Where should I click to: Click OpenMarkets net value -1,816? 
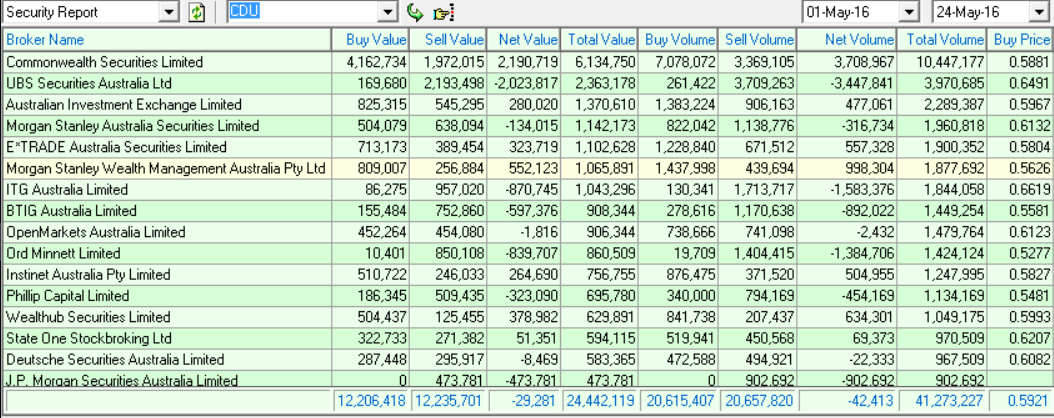pos(540,233)
